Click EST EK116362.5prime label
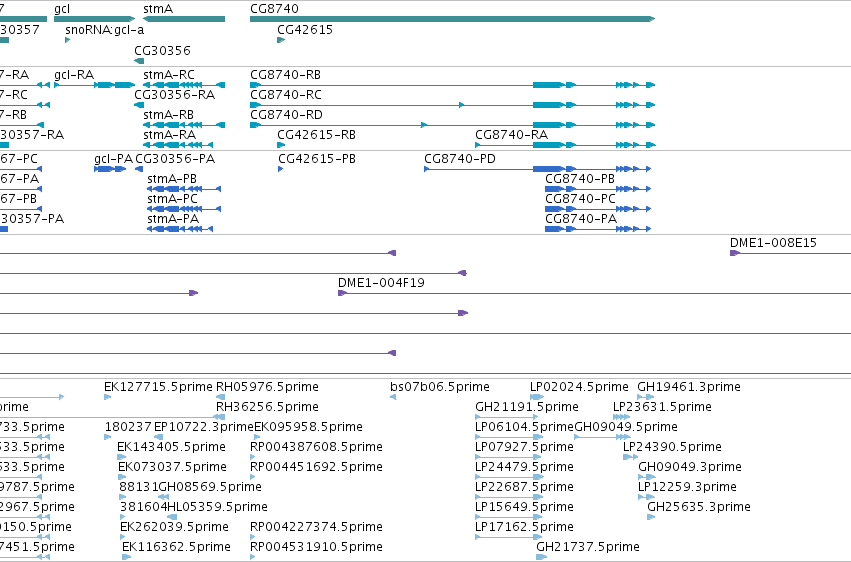The width and height of the screenshot is (851, 562). [x=176, y=547]
